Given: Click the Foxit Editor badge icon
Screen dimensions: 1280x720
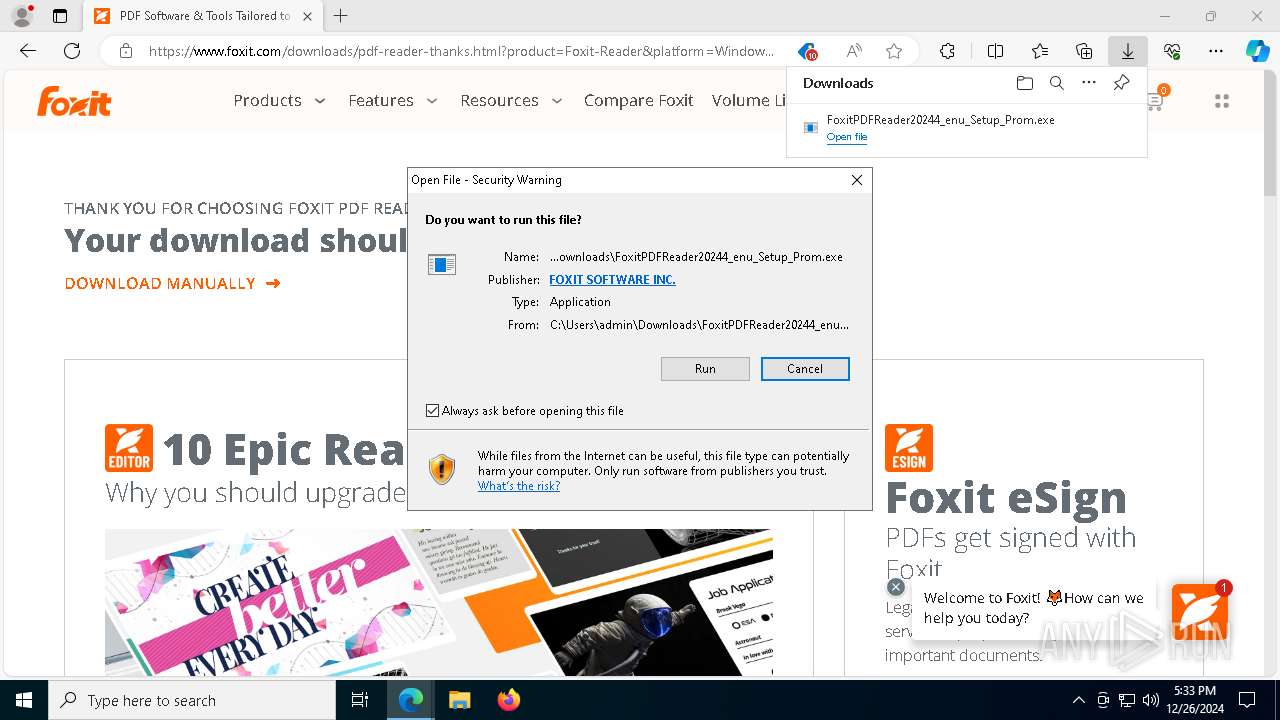Looking at the screenshot, I should [129, 448].
